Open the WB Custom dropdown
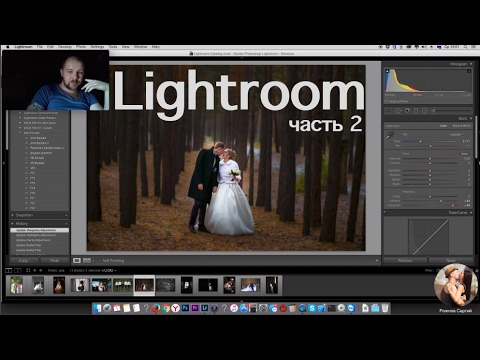 (x=457, y=134)
